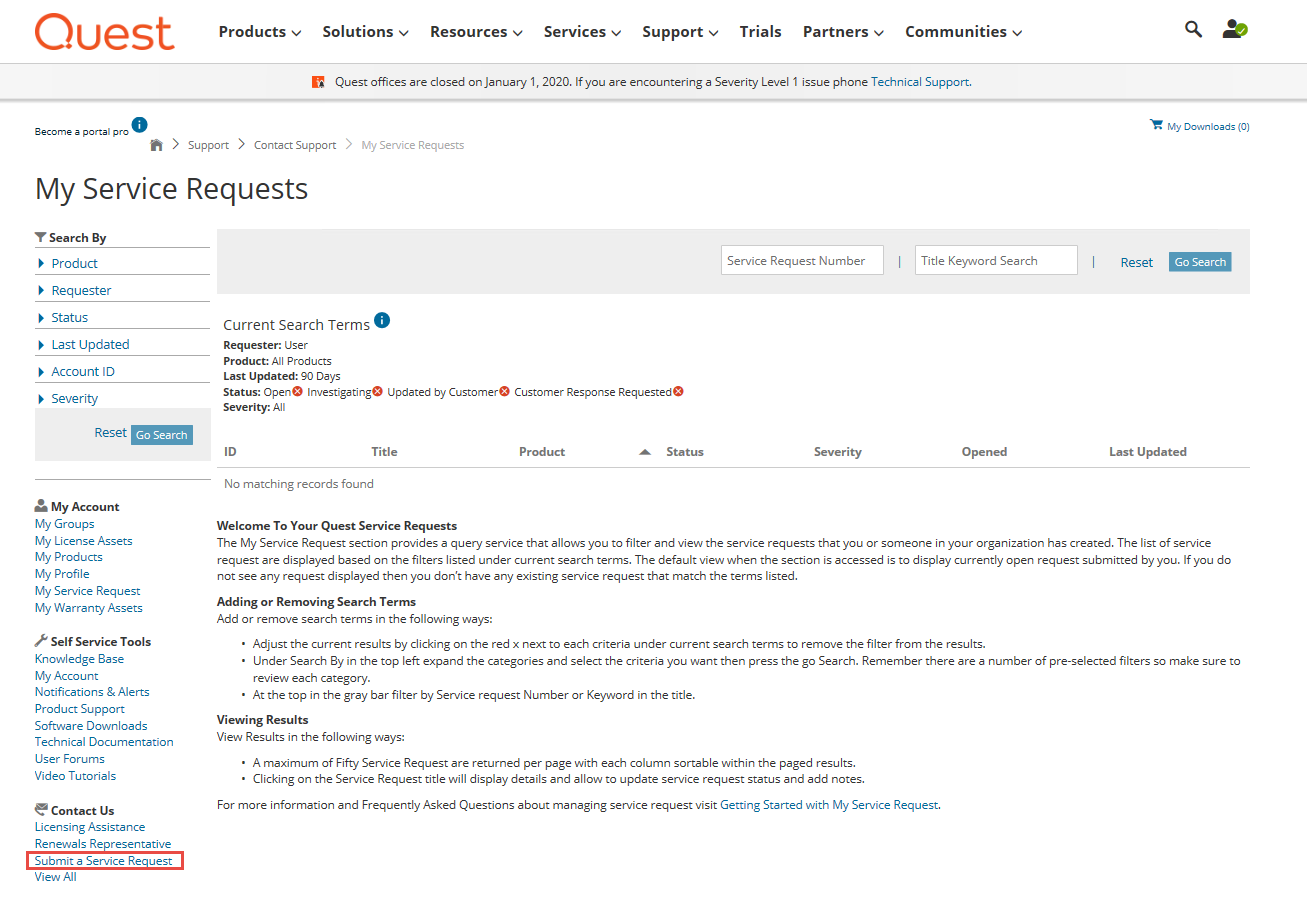Click the Contact Support breadcrumb link
1307x924 pixels.
[x=295, y=145]
